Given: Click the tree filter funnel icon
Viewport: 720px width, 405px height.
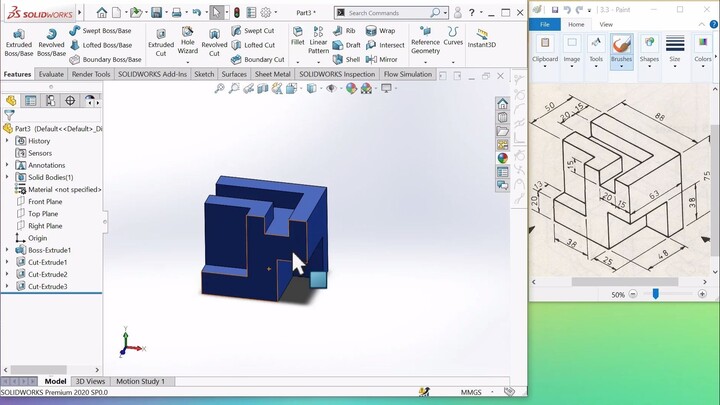Looking at the screenshot, I should tap(9, 115).
